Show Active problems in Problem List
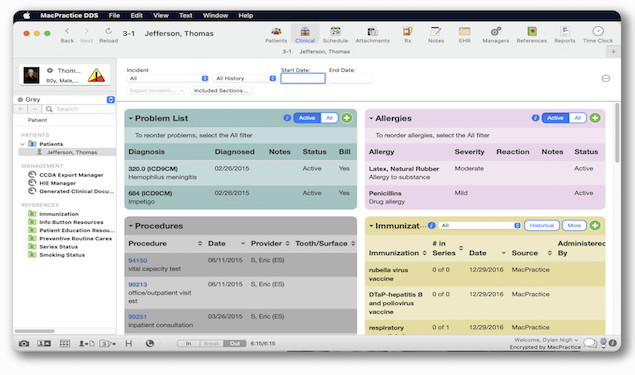Image resolution: width=635 pixels, height=375 pixels. pyautogui.click(x=307, y=118)
